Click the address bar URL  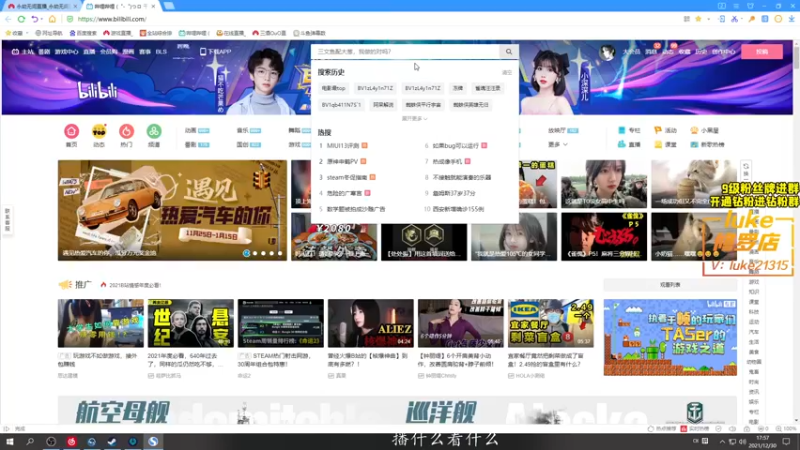point(112,19)
